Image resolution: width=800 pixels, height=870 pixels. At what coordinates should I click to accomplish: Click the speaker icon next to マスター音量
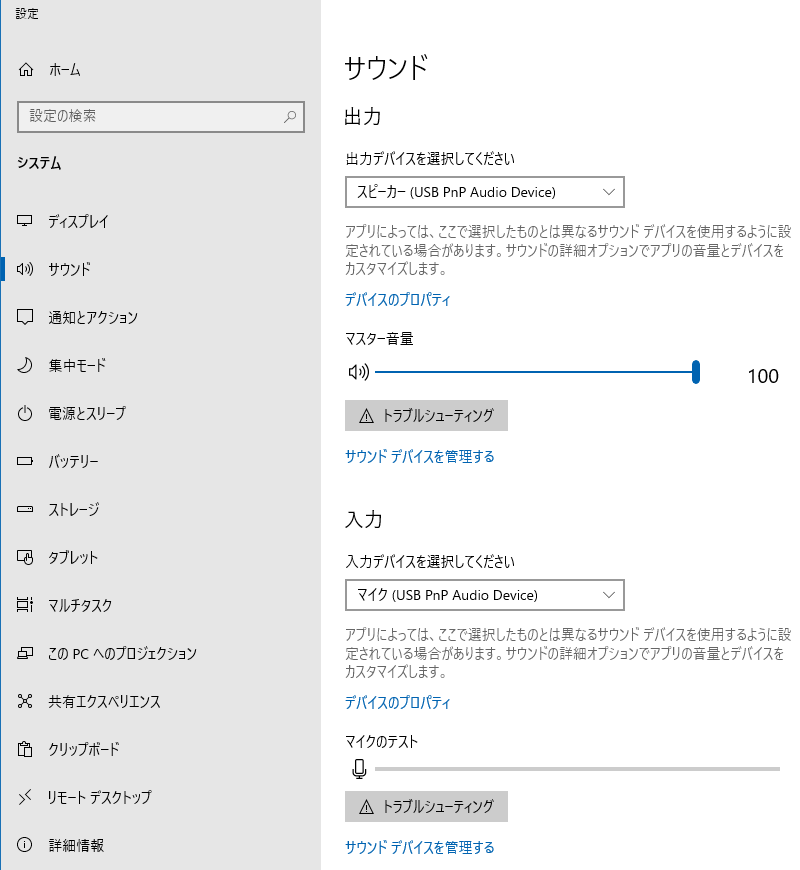[360, 371]
